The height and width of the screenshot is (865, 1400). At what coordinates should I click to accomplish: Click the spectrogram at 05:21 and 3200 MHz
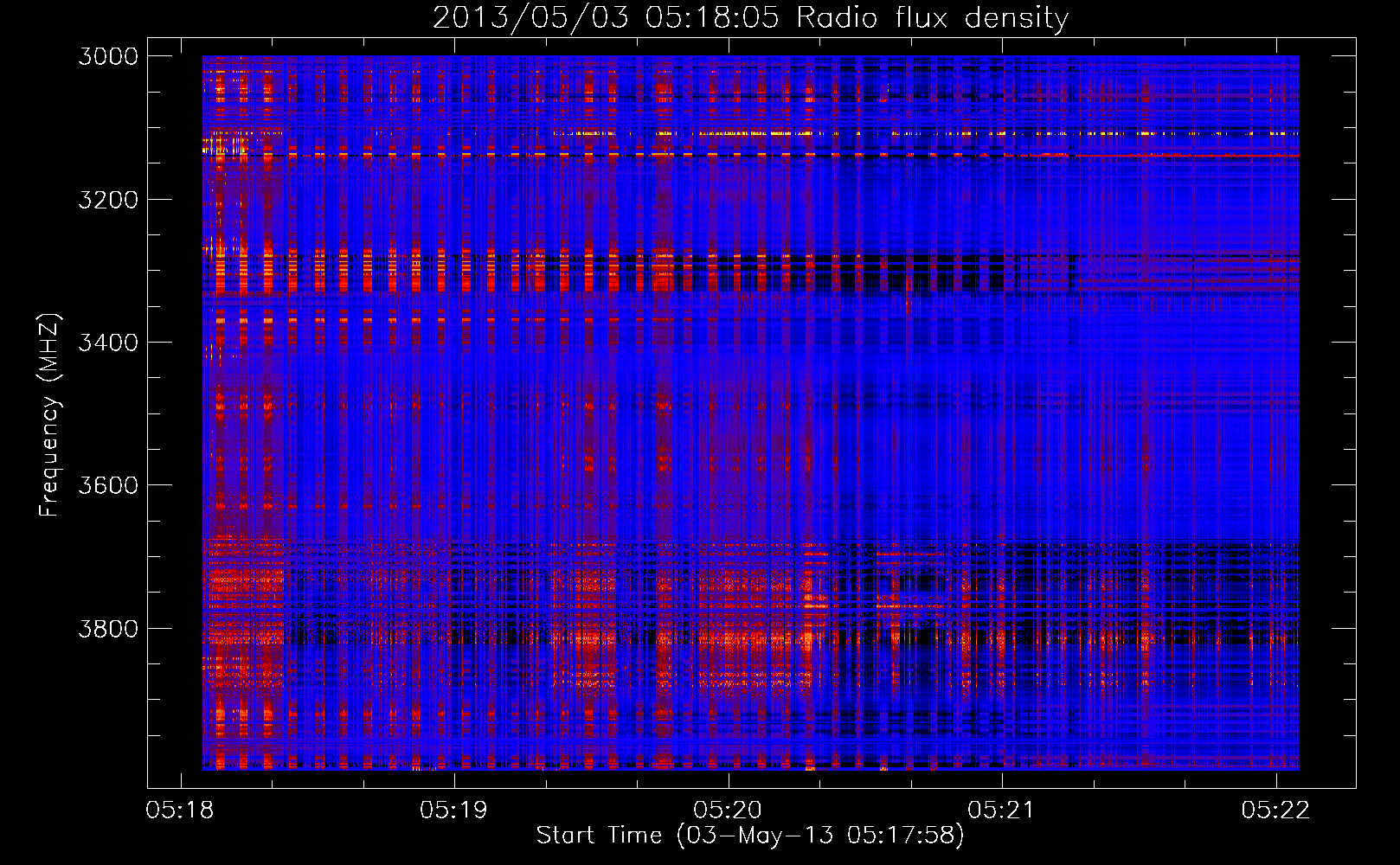tap(1002, 199)
